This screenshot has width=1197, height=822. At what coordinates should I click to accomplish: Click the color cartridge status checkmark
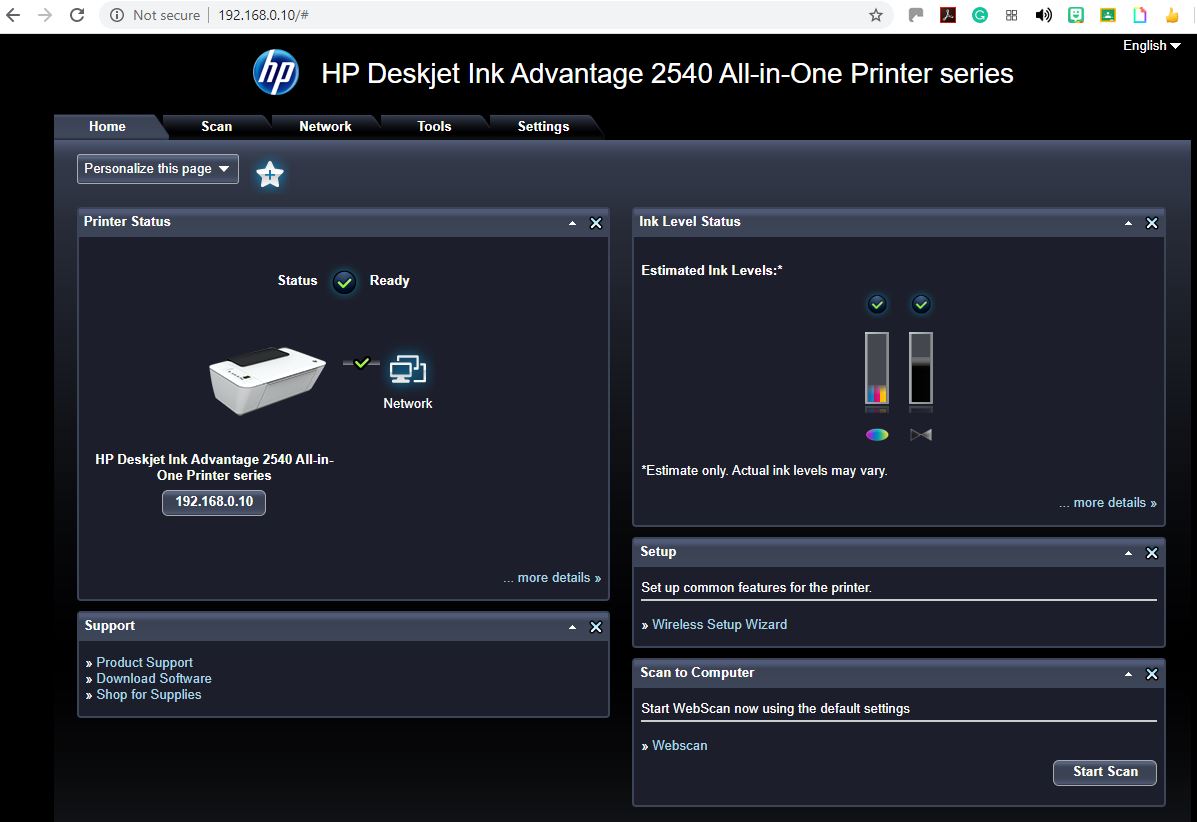tap(877, 305)
